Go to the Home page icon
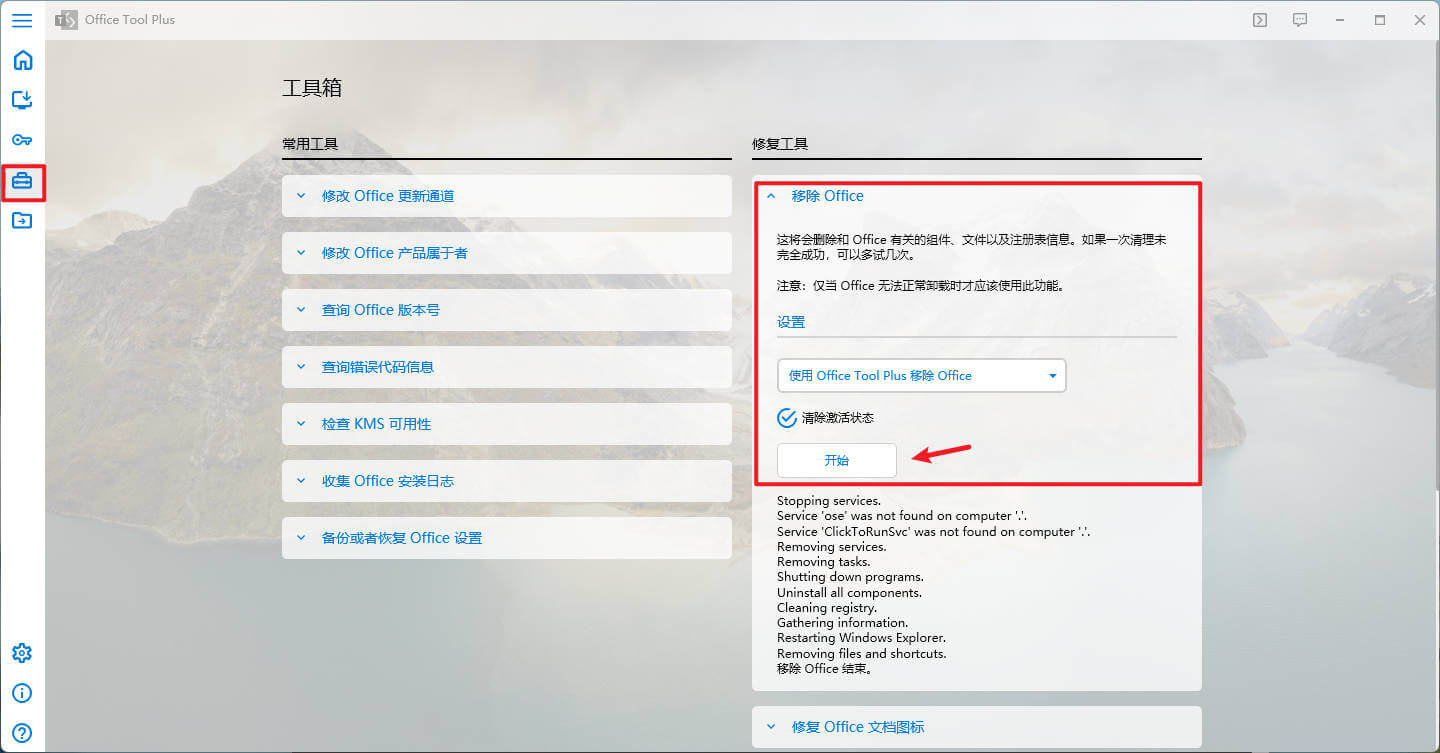This screenshot has height=753, width=1440. [x=22, y=60]
